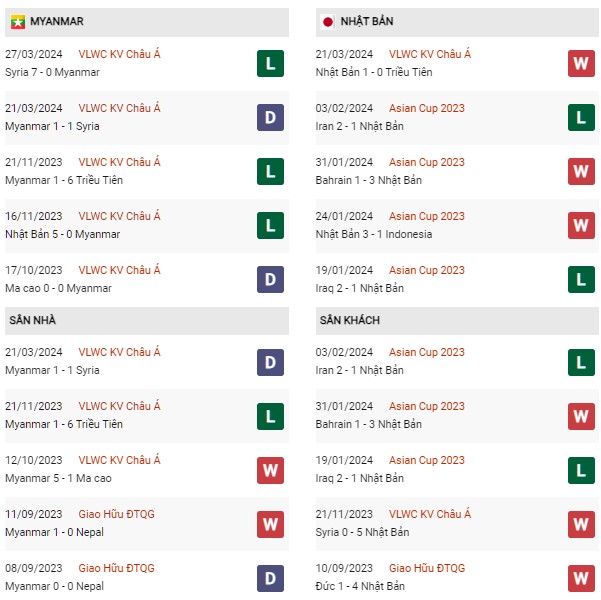Viewport: 601px width, 600px height.
Task: Open the SÂN NHÀ section heading
Action: point(35,320)
